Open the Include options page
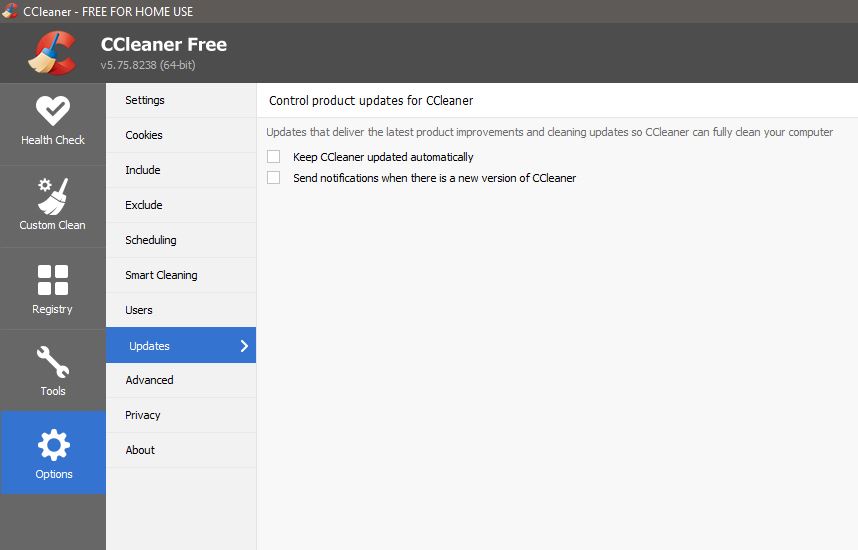 181,170
